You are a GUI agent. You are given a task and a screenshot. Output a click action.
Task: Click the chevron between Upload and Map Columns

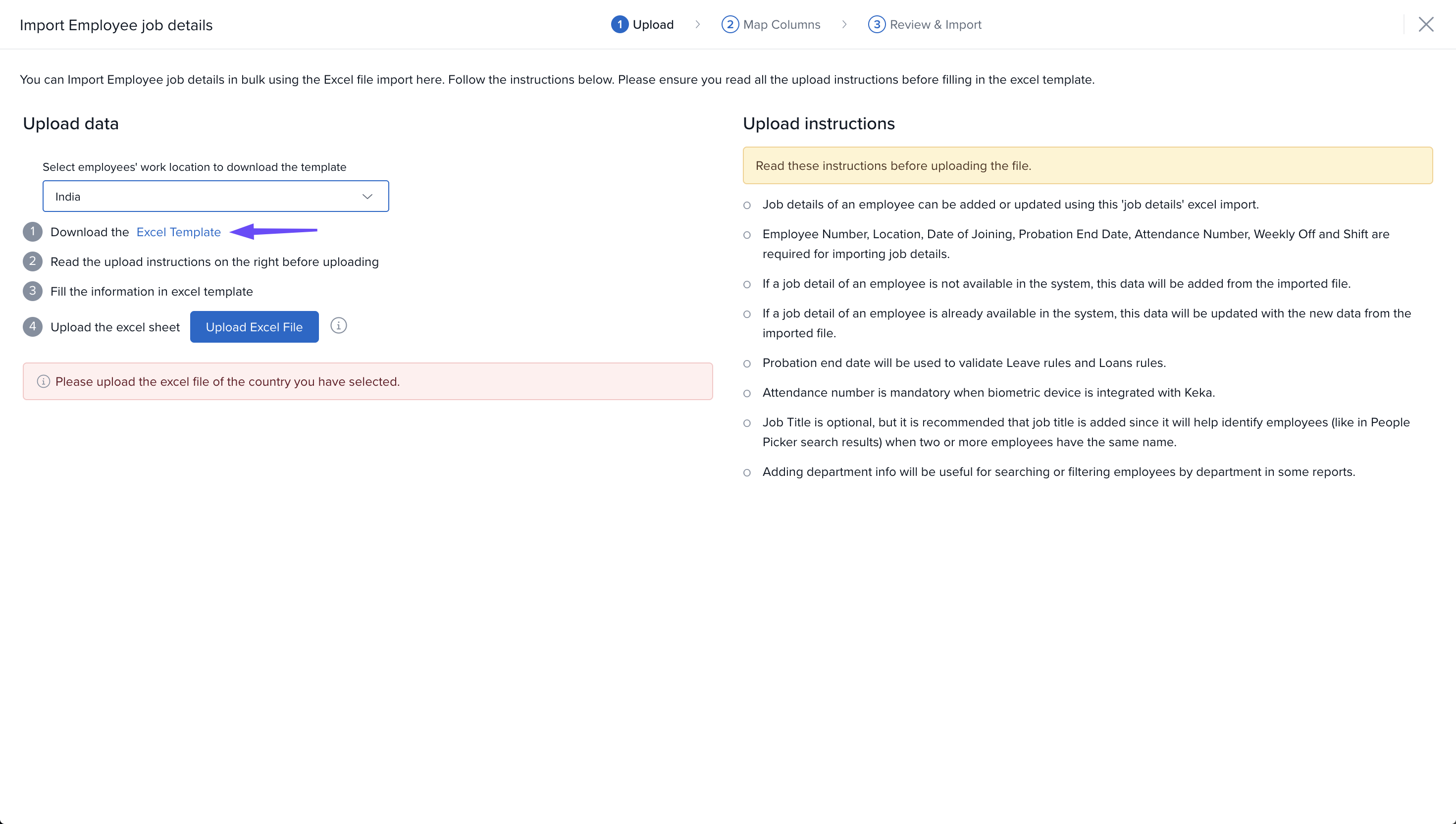coord(698,24)
